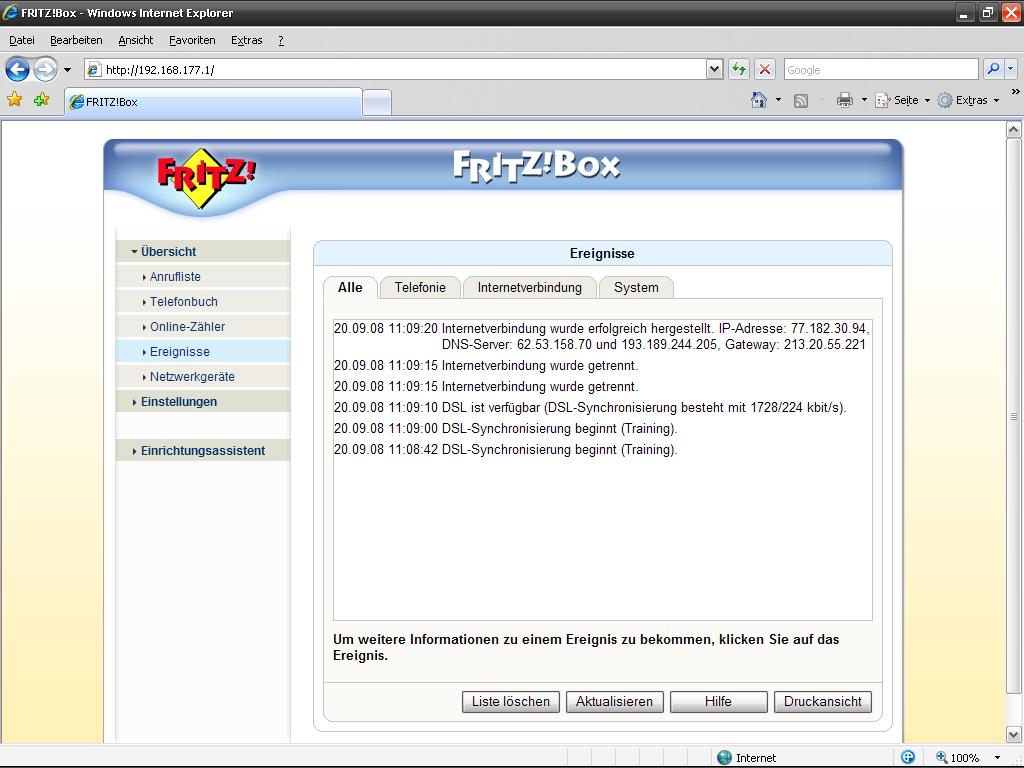1024x768 pixels.
Task: Click the Hilfe button
Action: click(718, 701)
